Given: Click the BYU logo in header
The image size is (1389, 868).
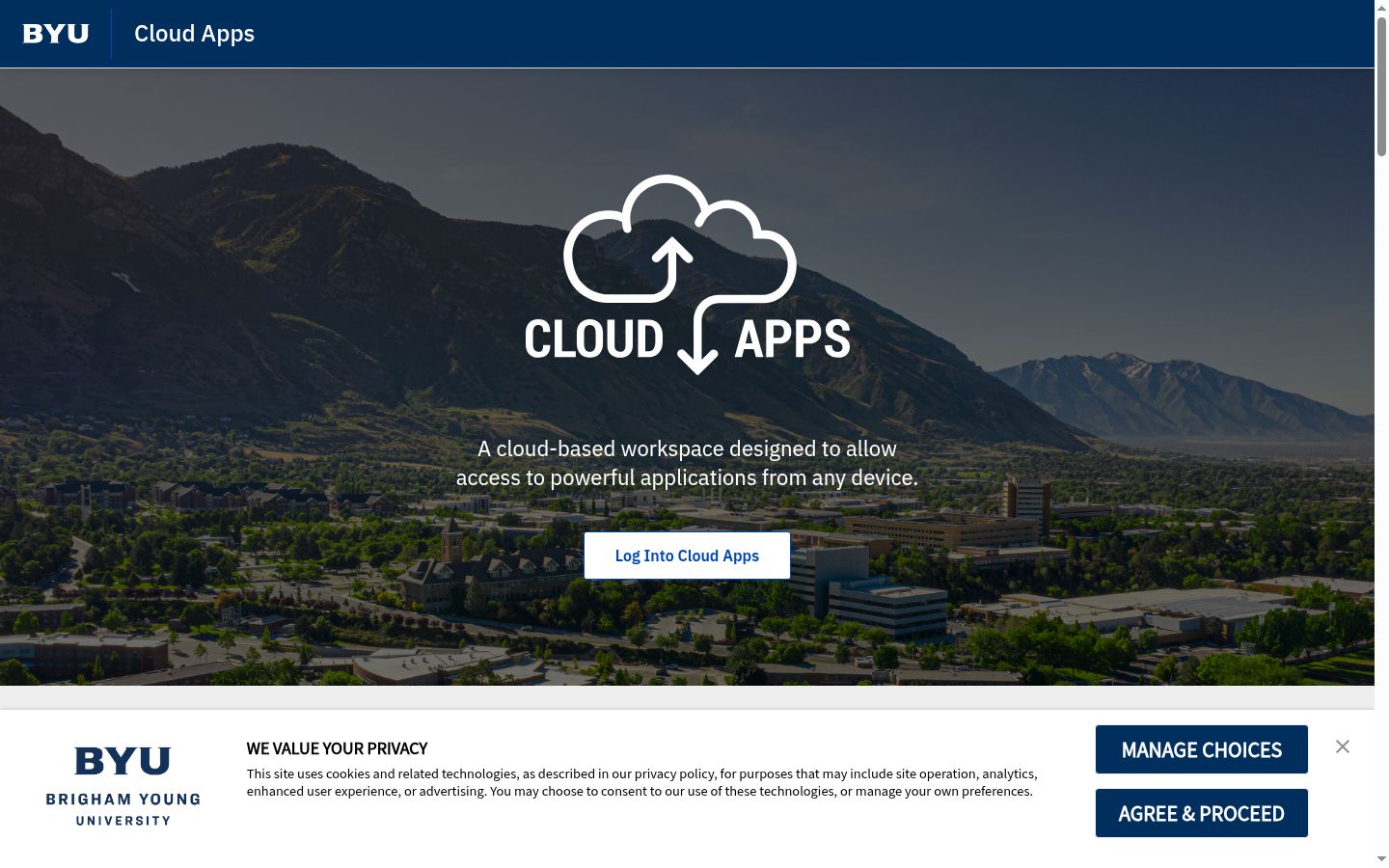Looking at the screenshot, I should point(56,34).
